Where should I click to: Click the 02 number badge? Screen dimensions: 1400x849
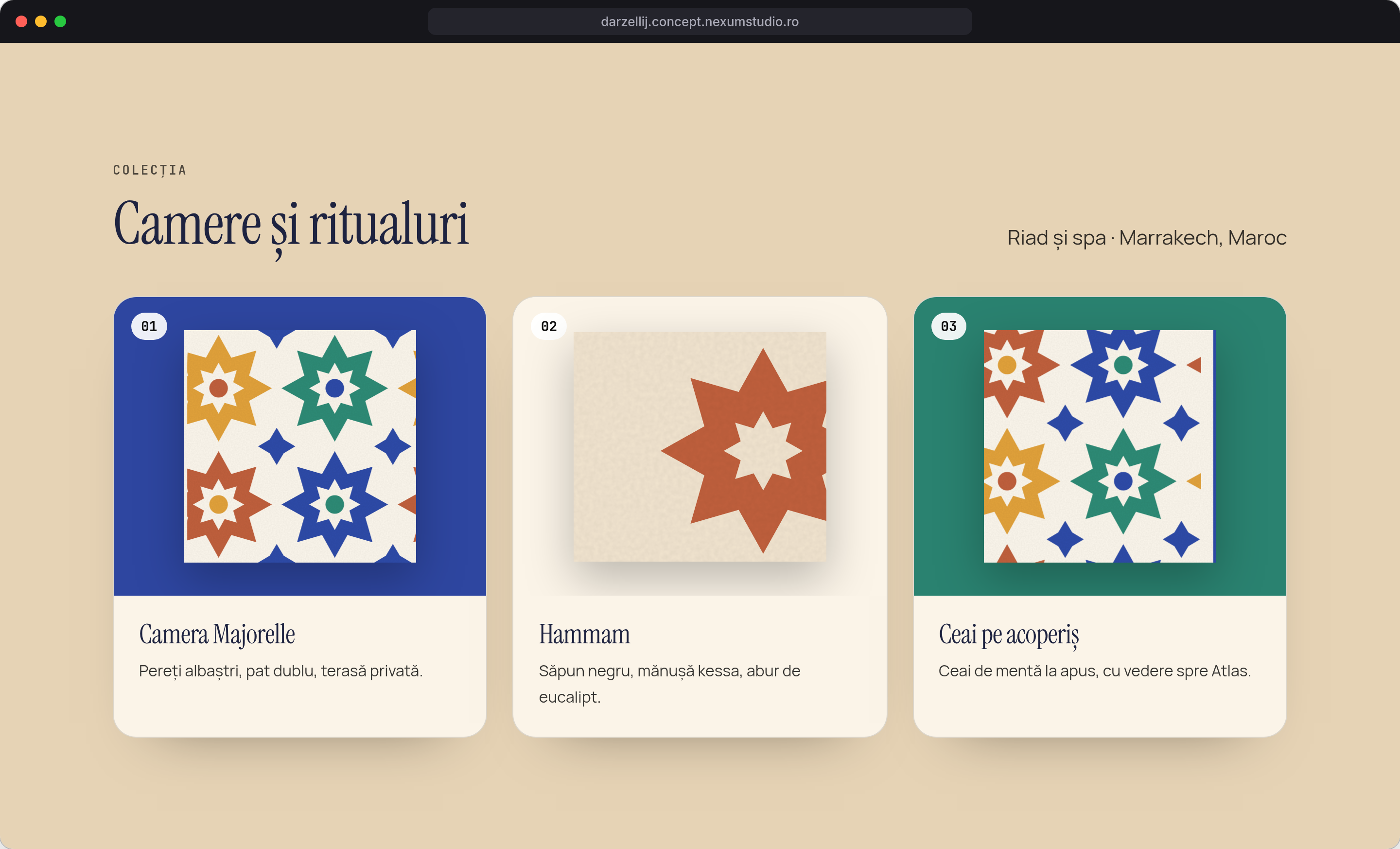(549, 326)
